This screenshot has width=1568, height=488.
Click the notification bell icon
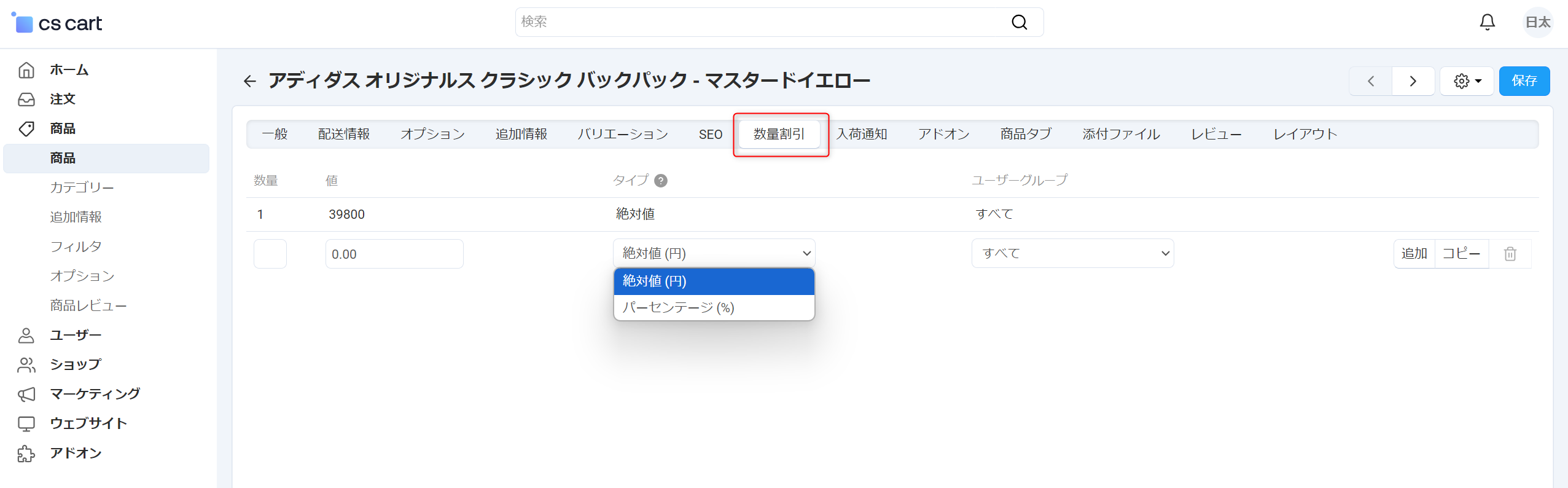[x=1487, y=22]
